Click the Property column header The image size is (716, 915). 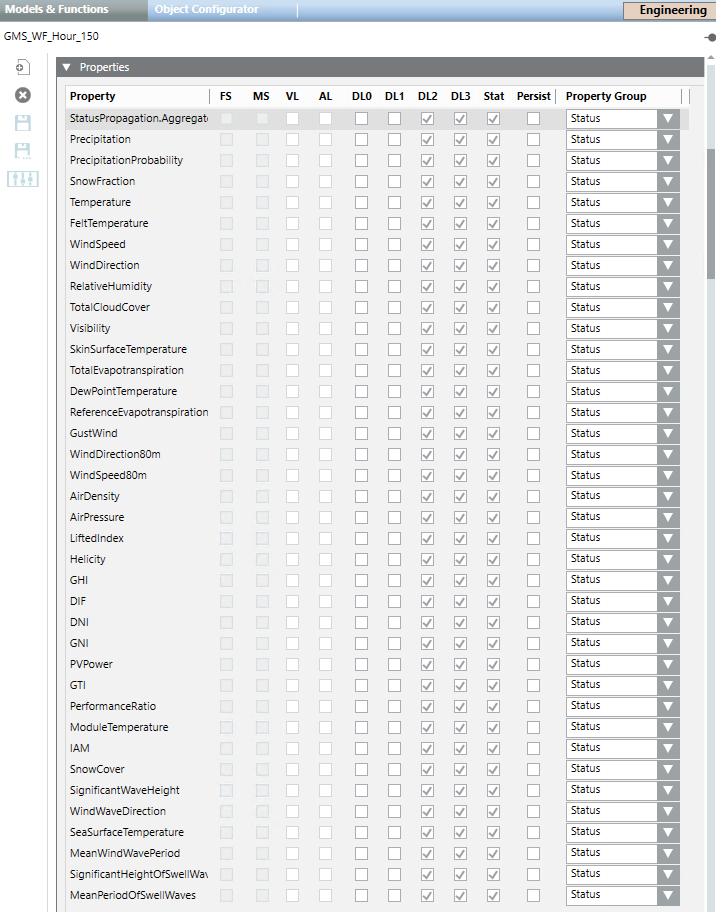93,97
